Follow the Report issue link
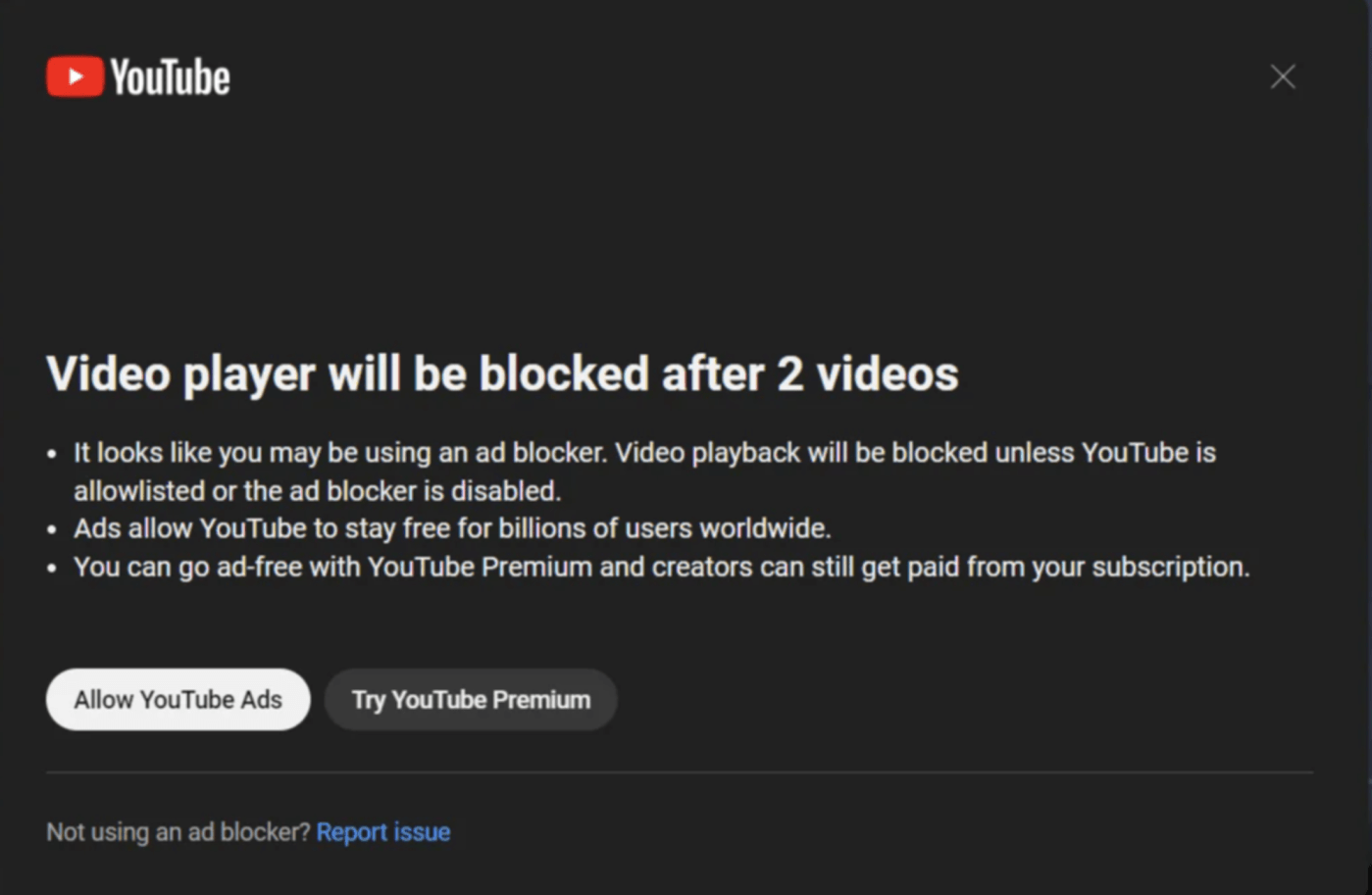Viewport: 1372px width, 895px height. (x=382, y=832)
